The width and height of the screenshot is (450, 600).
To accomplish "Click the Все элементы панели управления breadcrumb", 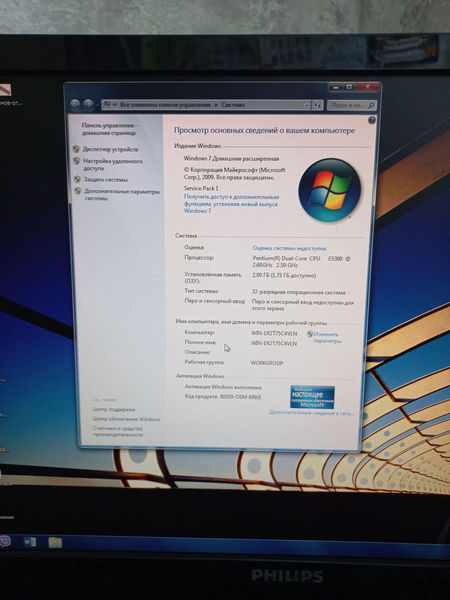I will tap(165, 104).
